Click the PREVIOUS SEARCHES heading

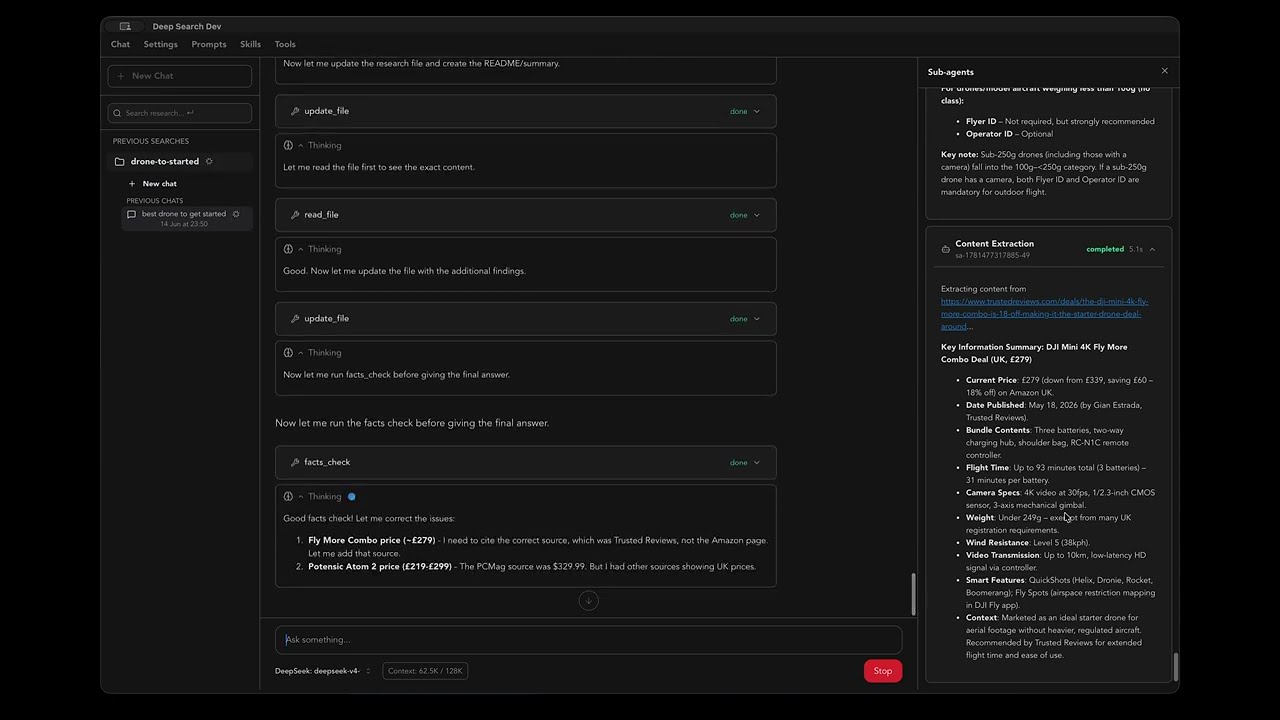click(x=151, y=141)
